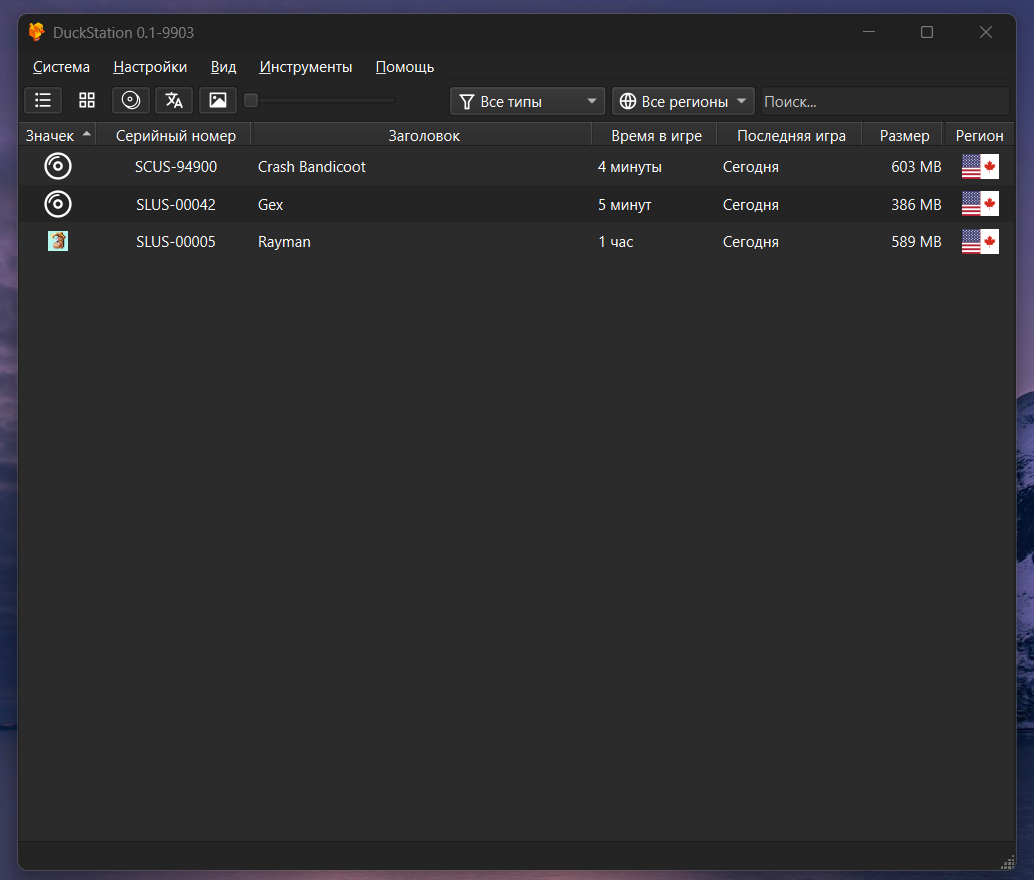Minimize the DuckStation window
The image size is (1034, 880).
pyautogui.click(x=868, y=32)
